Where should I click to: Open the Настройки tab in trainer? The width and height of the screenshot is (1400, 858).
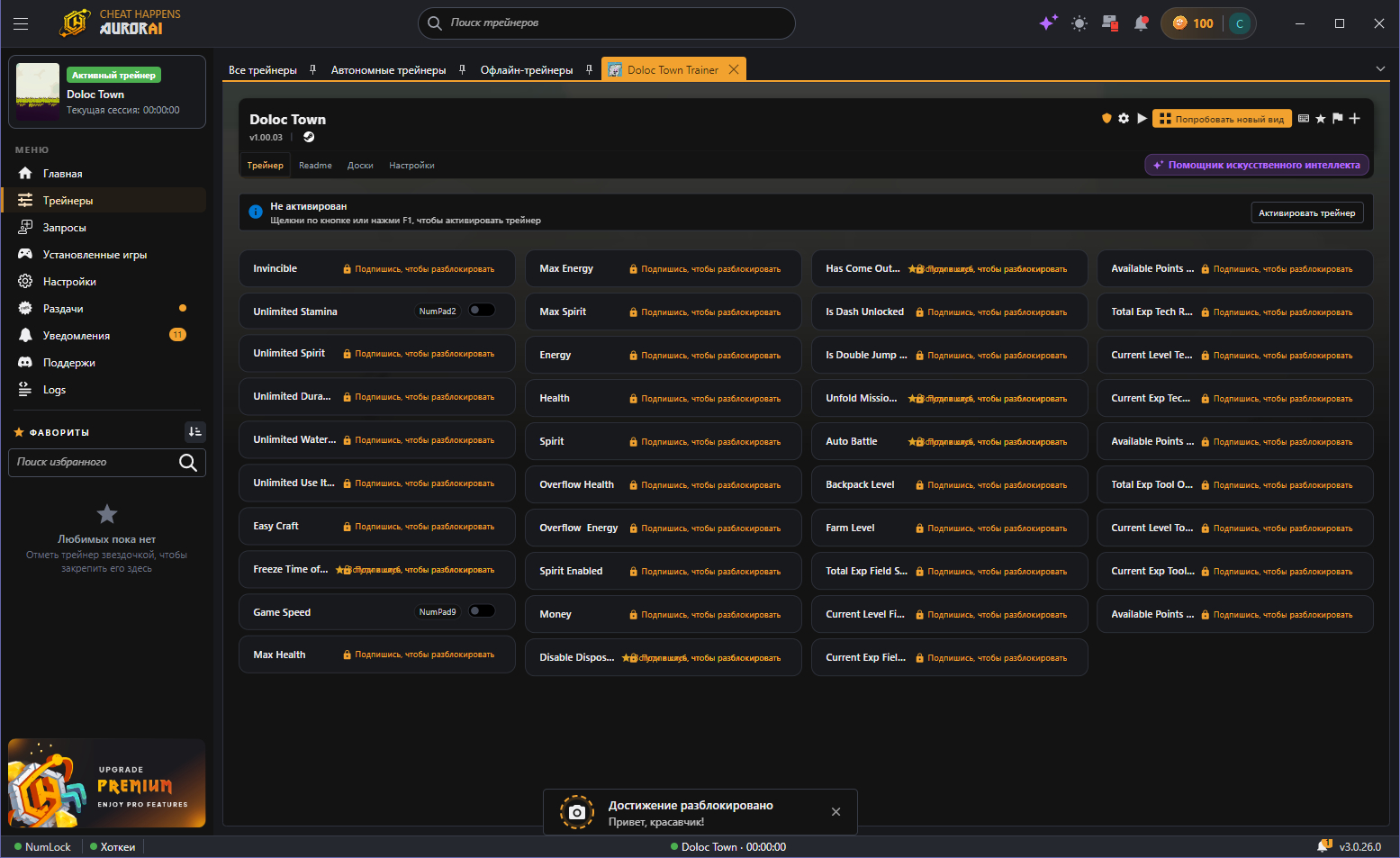pyautogui.click(x=411, y=165)
